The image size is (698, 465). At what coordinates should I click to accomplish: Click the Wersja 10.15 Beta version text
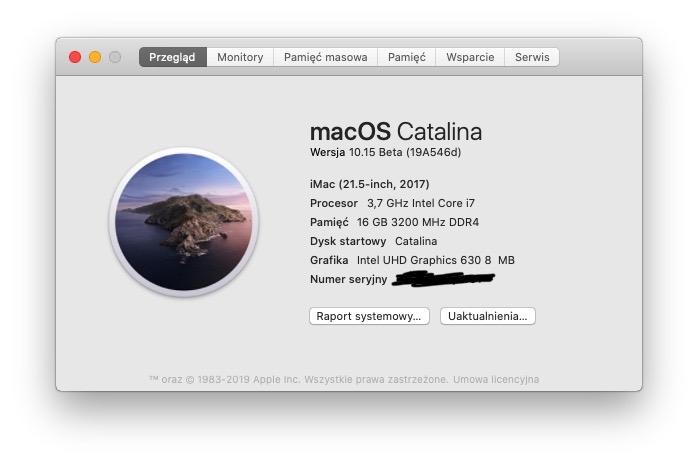pos(385,153)
